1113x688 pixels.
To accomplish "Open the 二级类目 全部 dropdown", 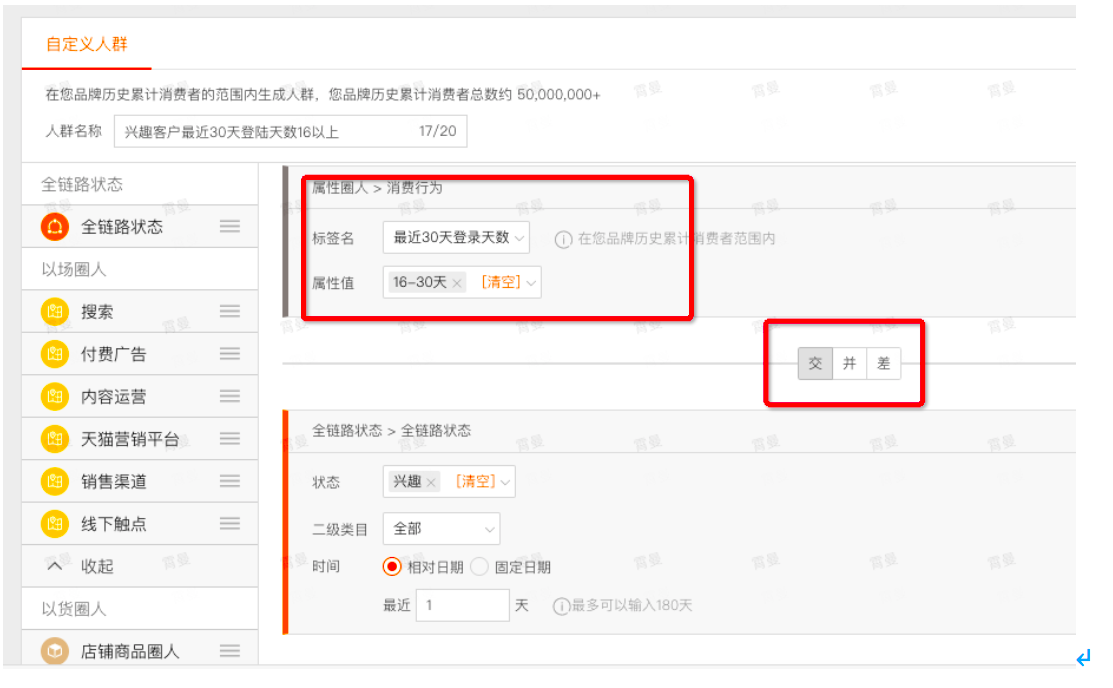I will tap(441, 529).
